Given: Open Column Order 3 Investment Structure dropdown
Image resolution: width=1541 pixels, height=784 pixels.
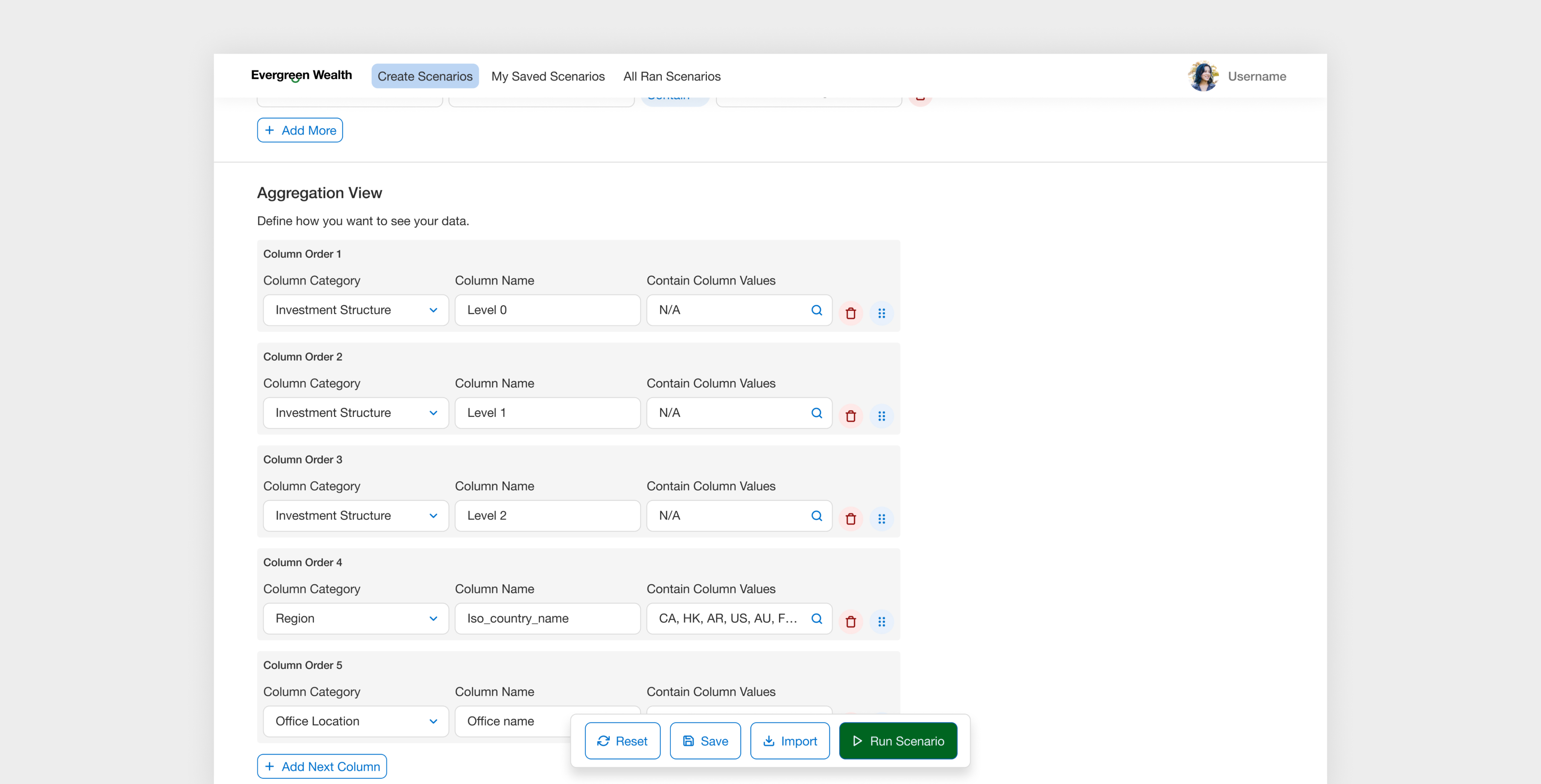Looking at the screenshot, I should pyautogui.click(x=356, y=515).
